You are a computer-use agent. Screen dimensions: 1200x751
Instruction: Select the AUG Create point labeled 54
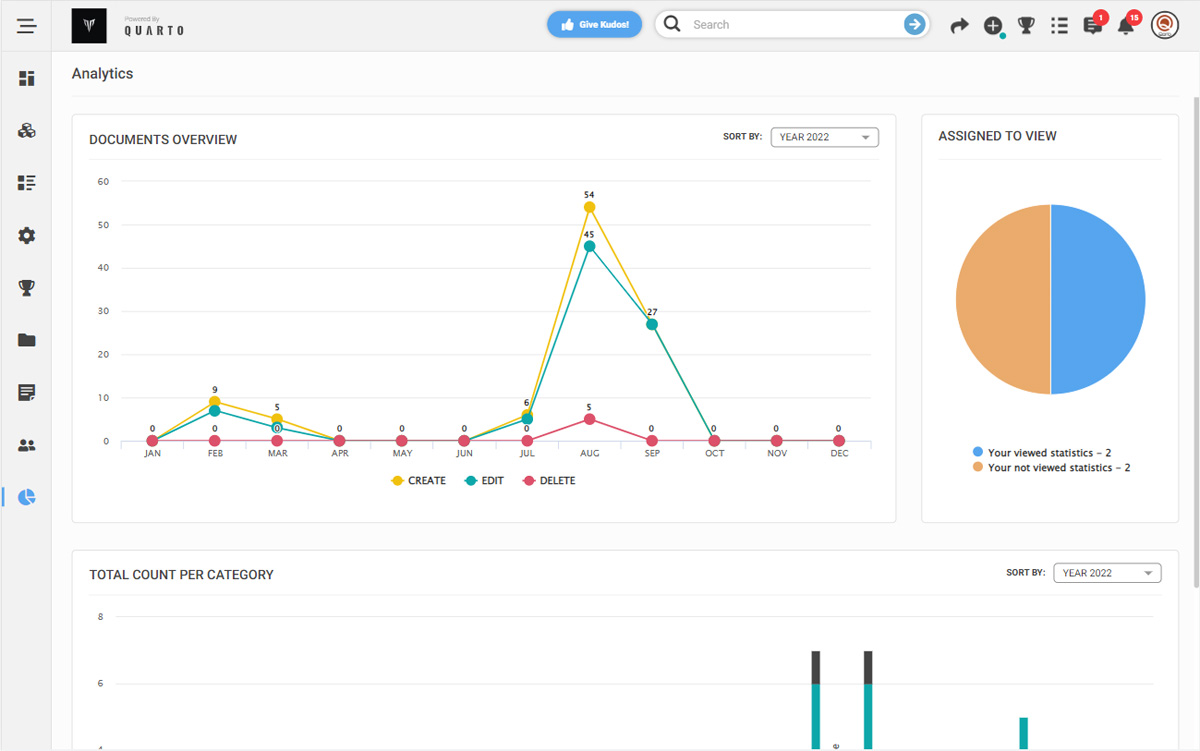pos(590,207)
